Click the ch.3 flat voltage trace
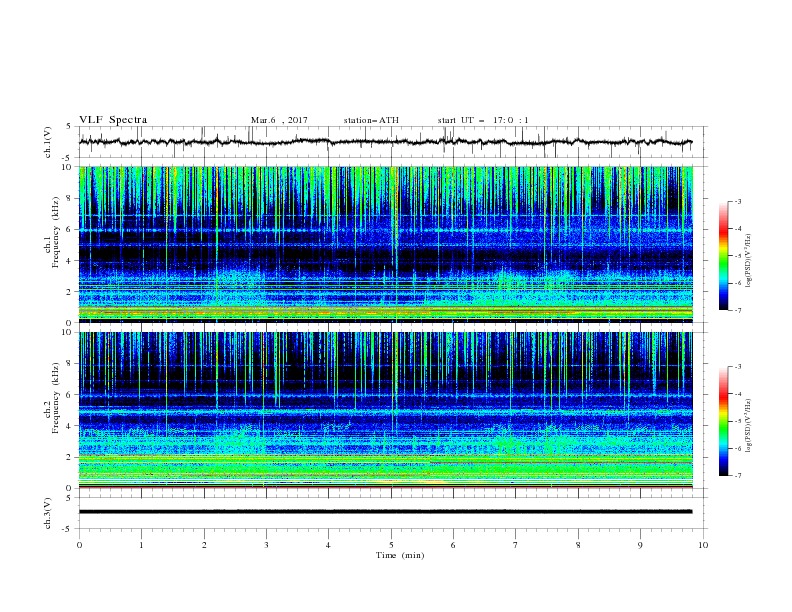This screenshot has height=612, width=792. tap(385, 512)
